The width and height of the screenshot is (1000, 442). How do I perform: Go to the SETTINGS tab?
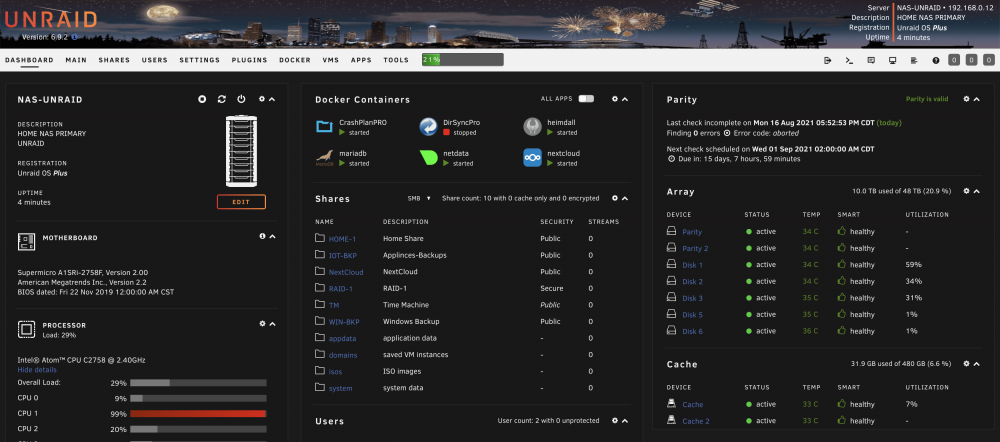click(200, 61)
